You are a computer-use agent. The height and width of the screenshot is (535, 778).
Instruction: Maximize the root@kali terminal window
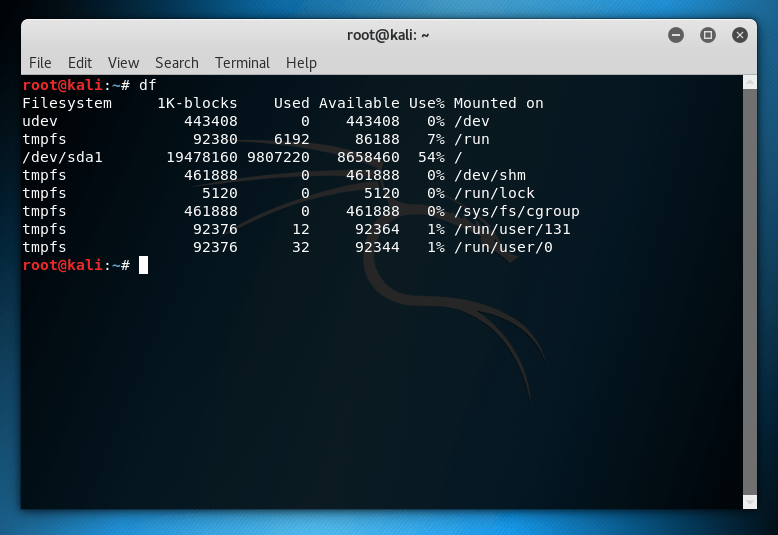point(708,35)
